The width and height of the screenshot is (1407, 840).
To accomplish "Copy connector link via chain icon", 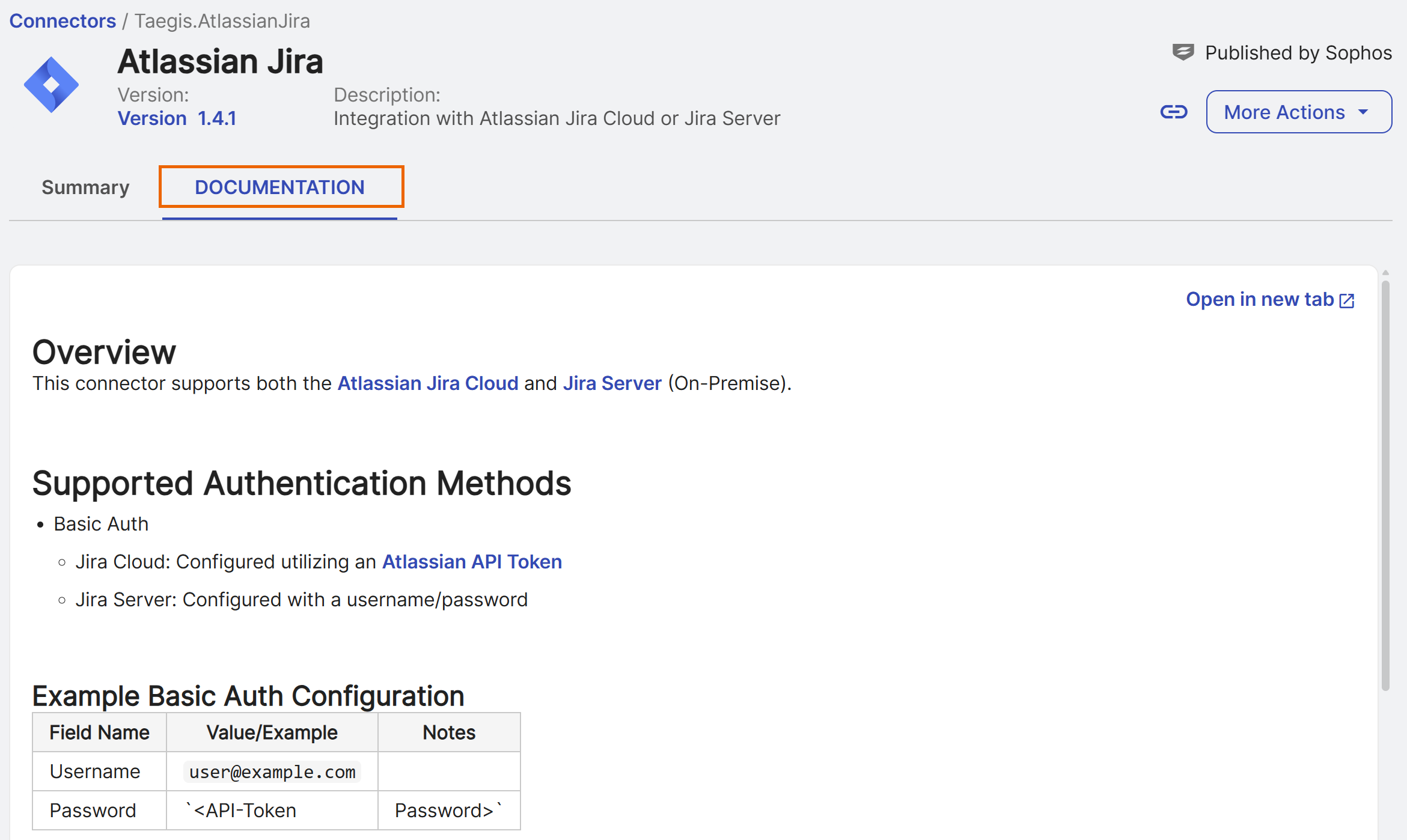I will (x=1173, y=112).
